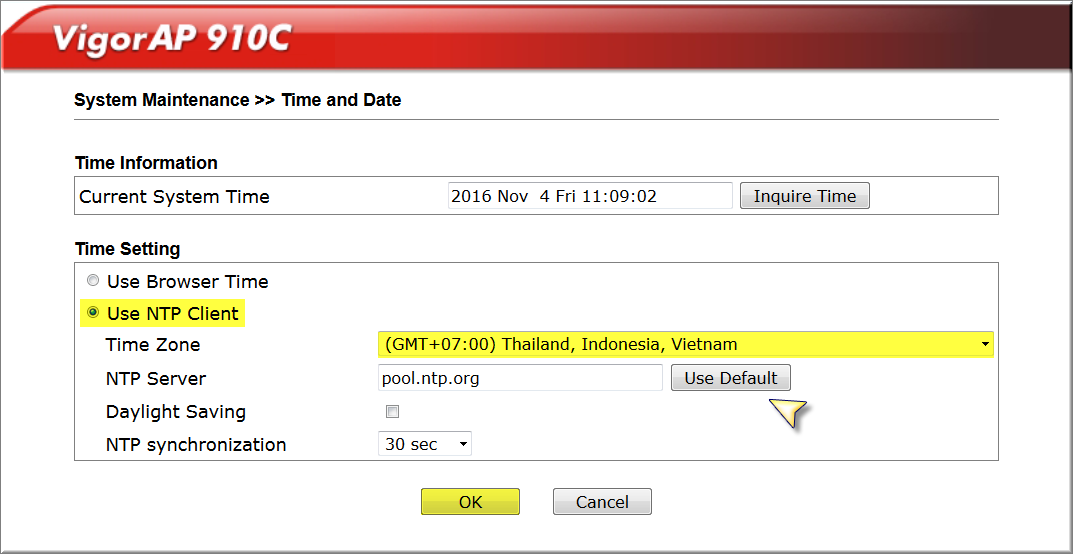Click the VigorAP 910C logo

(x=172, y=41)
